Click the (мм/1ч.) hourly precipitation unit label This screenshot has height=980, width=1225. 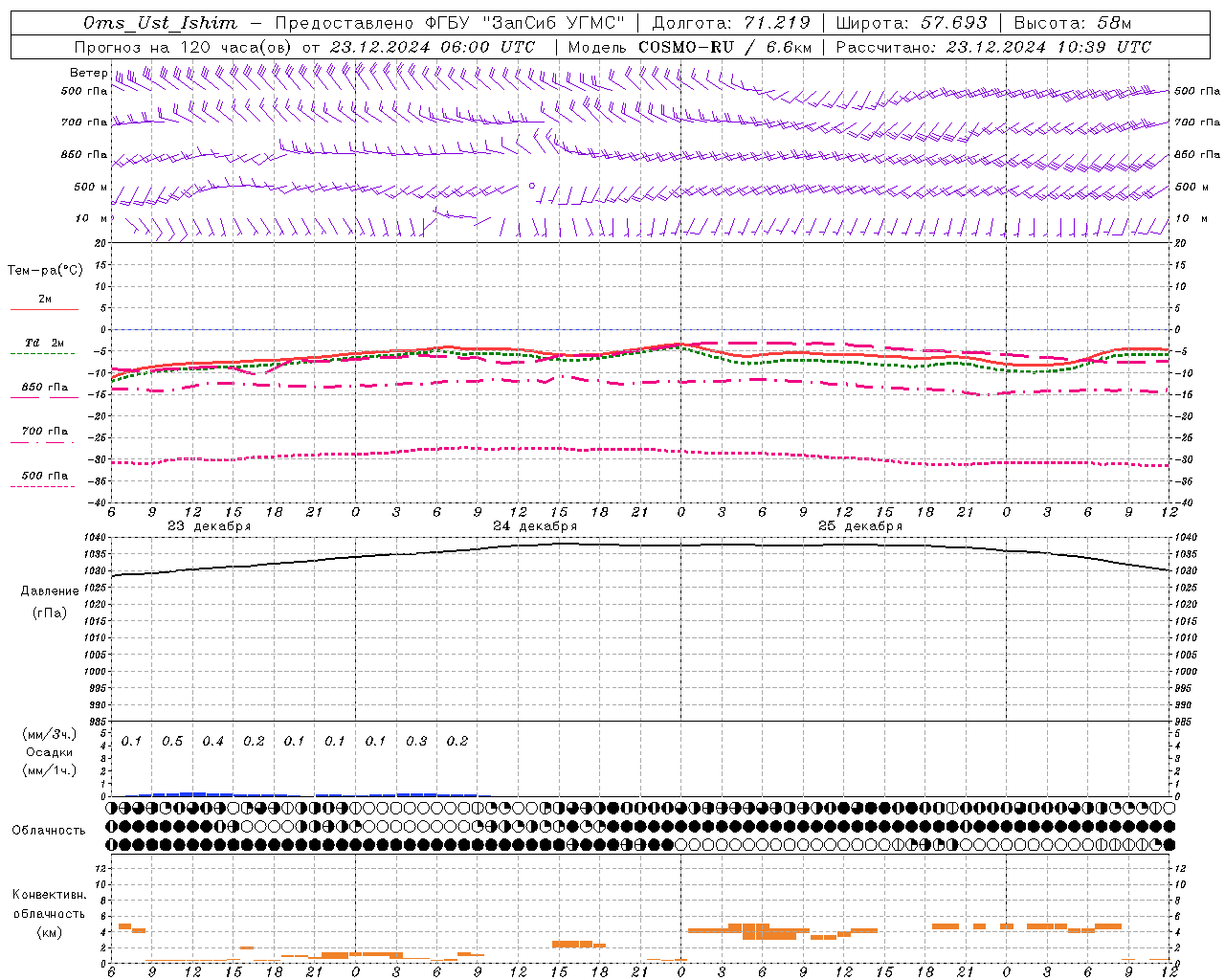[x=50, y=770]
